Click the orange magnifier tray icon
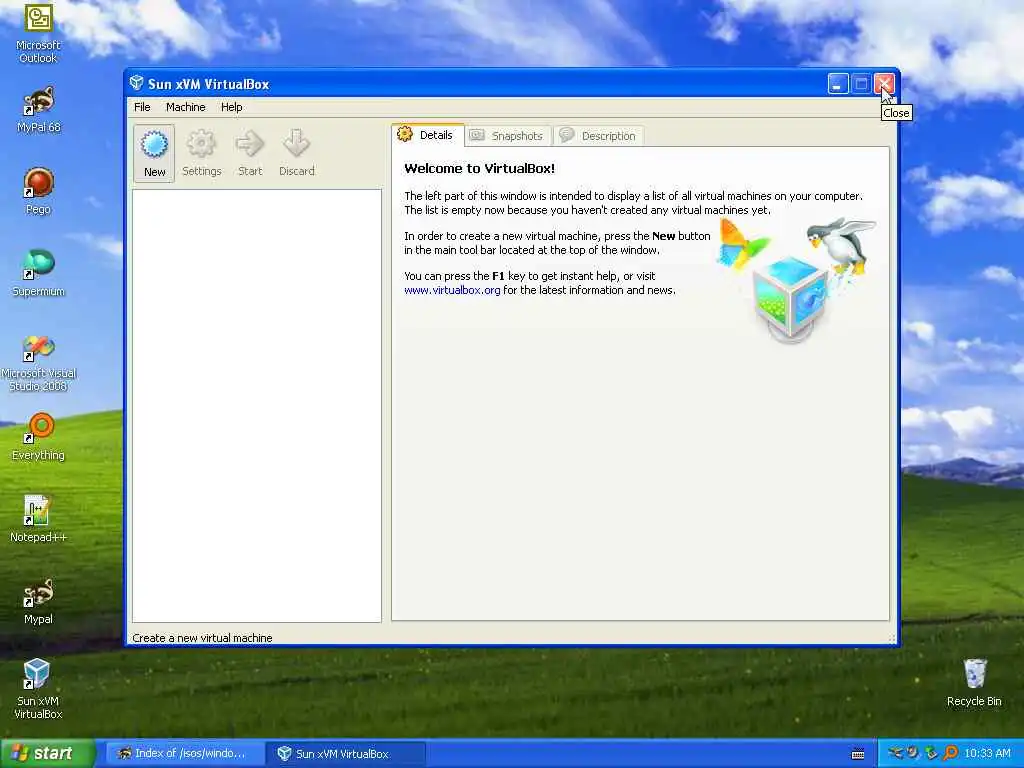 950,754
